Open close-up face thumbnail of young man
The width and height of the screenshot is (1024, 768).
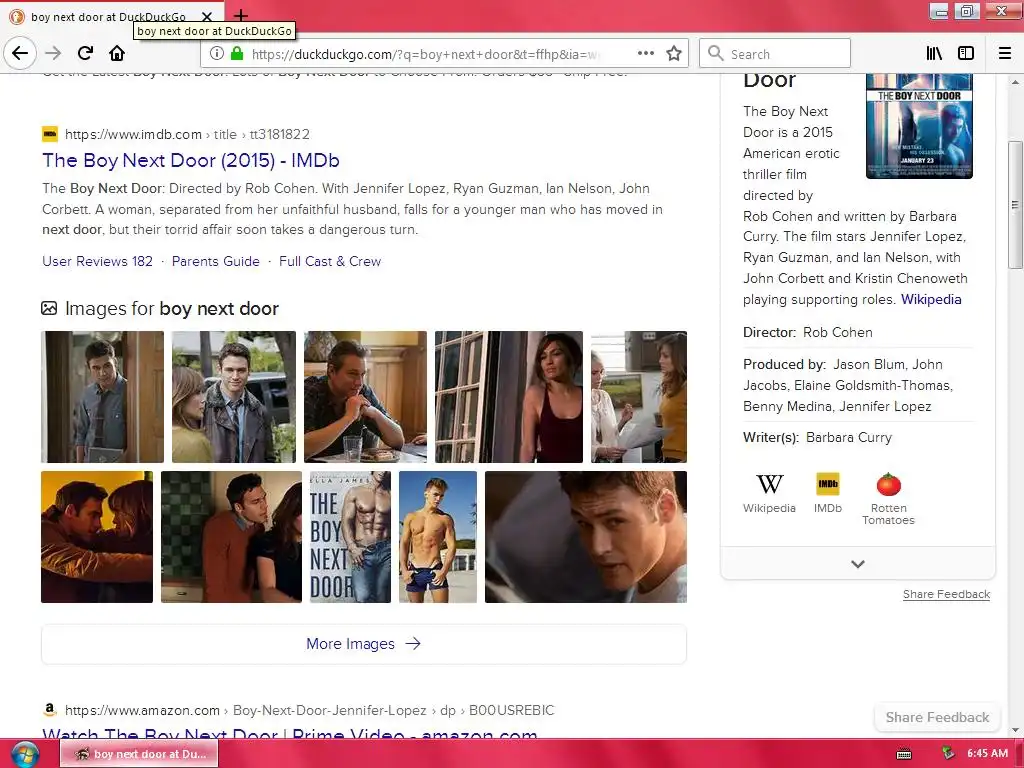tap(586, 537)
